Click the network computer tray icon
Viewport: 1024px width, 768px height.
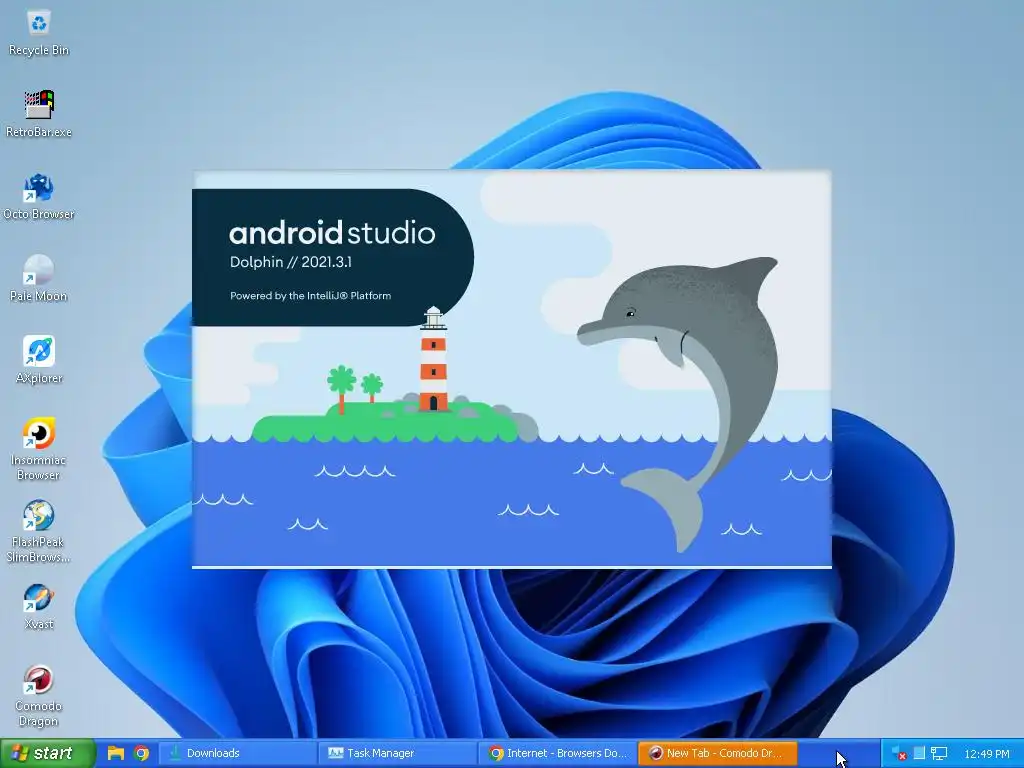(x=938, y=754)
